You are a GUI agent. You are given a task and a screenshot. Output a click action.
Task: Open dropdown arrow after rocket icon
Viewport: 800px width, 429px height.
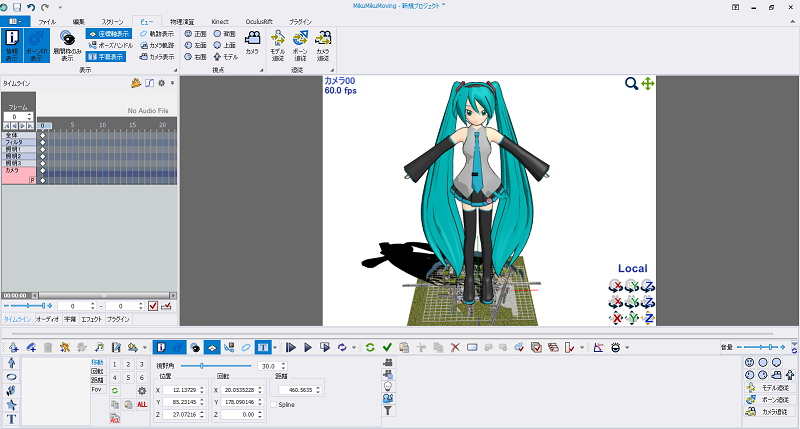point(145,348)
